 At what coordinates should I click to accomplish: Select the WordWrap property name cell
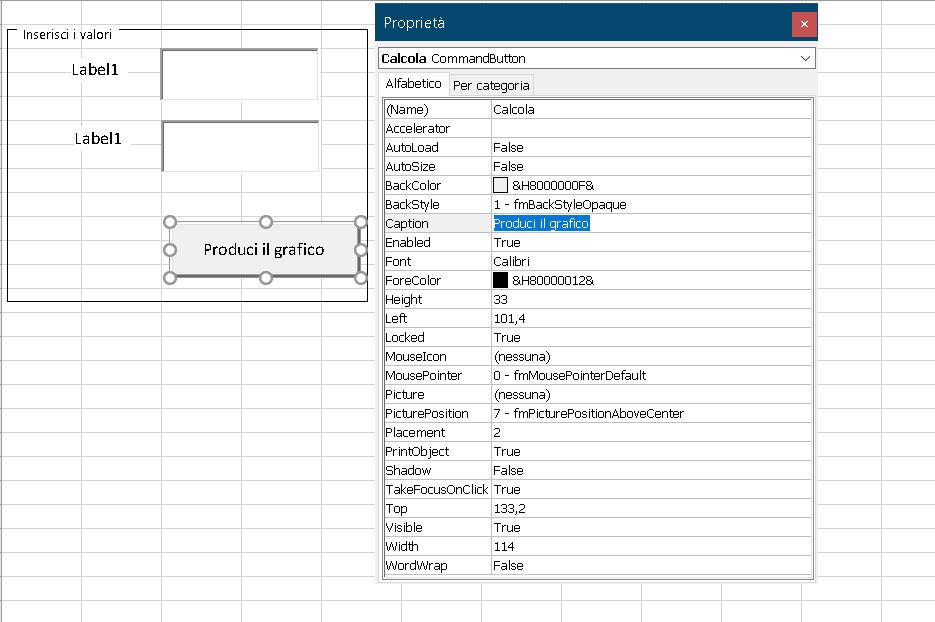438,566
